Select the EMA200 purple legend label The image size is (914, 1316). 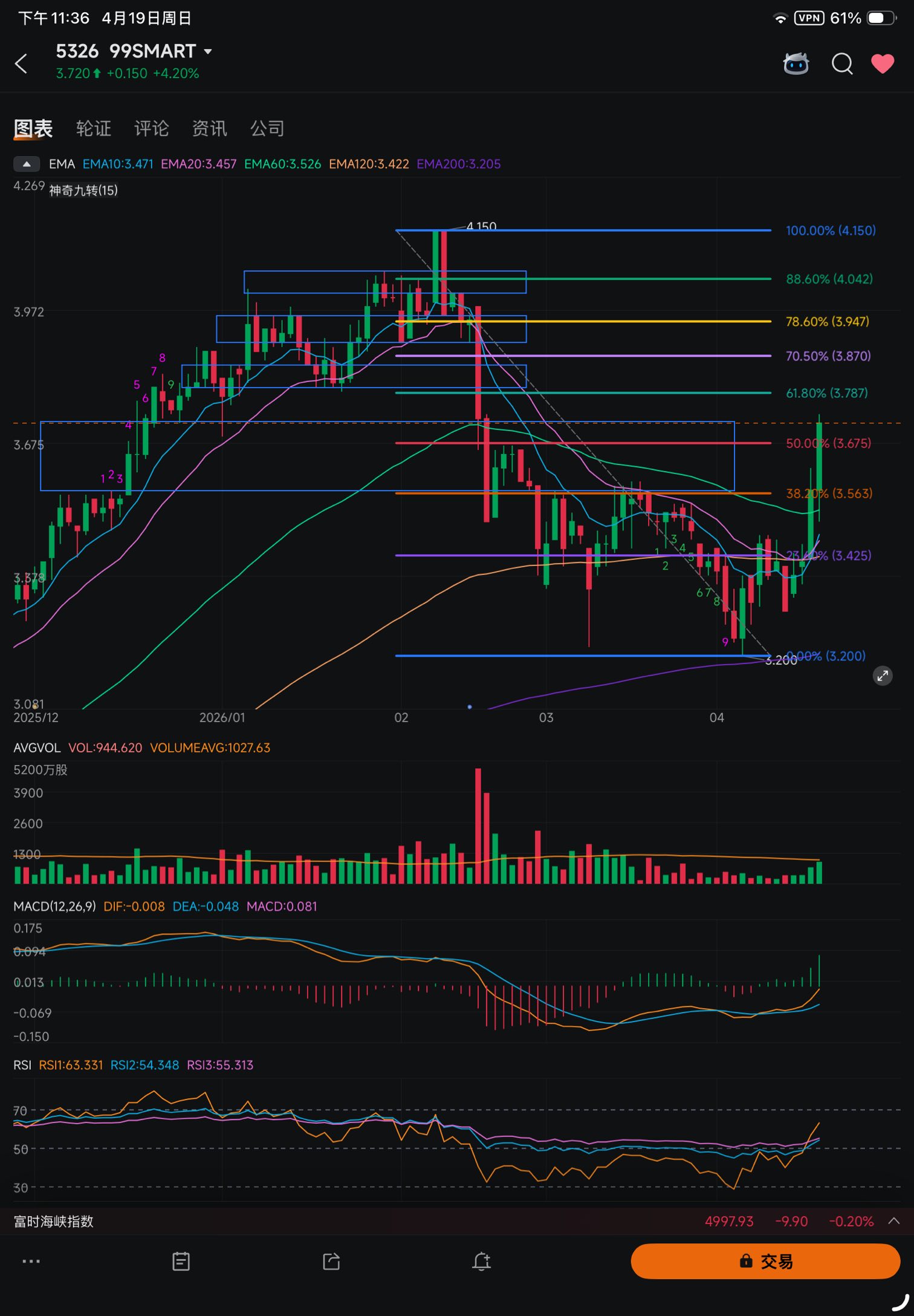(459, 164)
